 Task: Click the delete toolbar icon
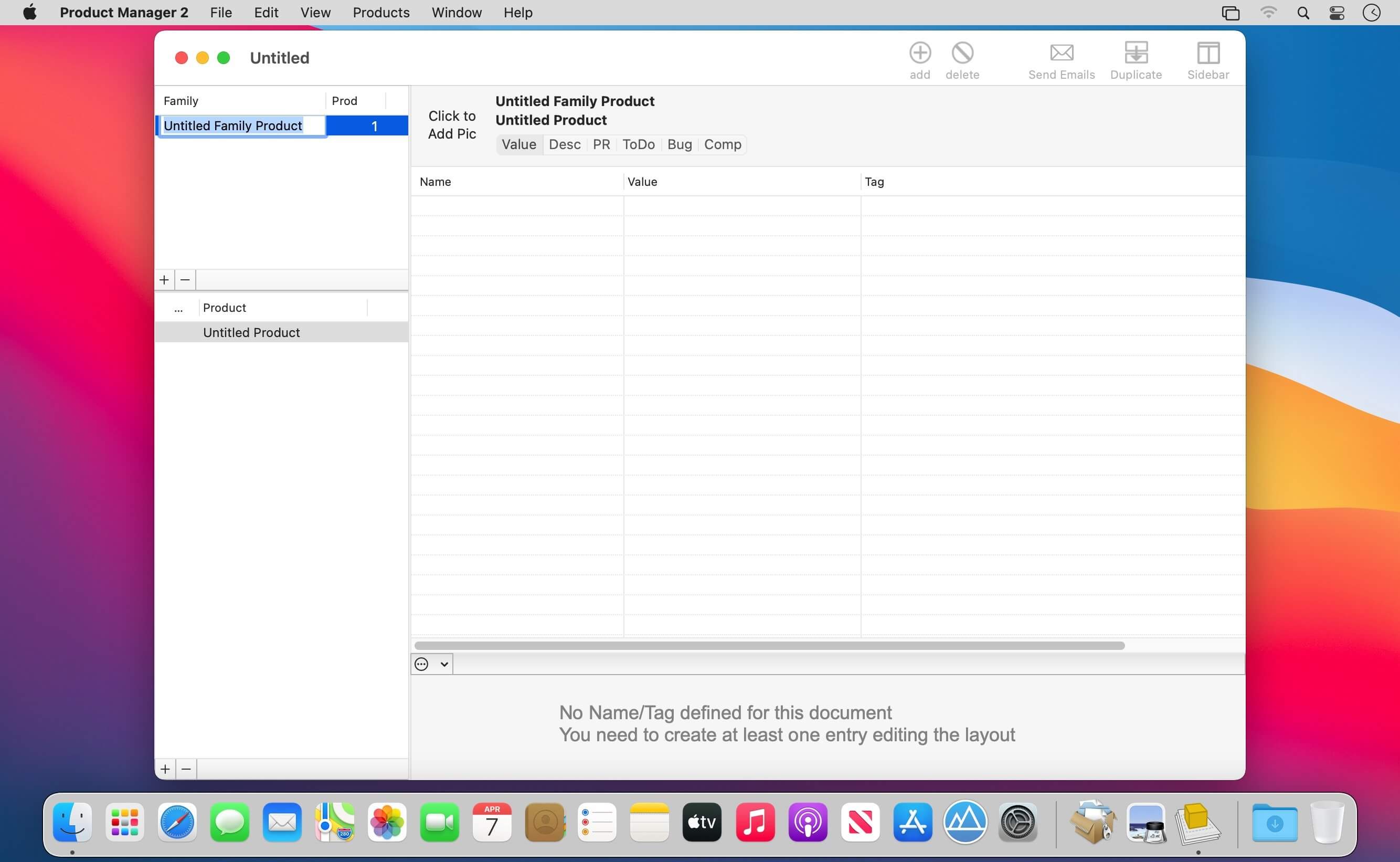(x=962, y=53)
